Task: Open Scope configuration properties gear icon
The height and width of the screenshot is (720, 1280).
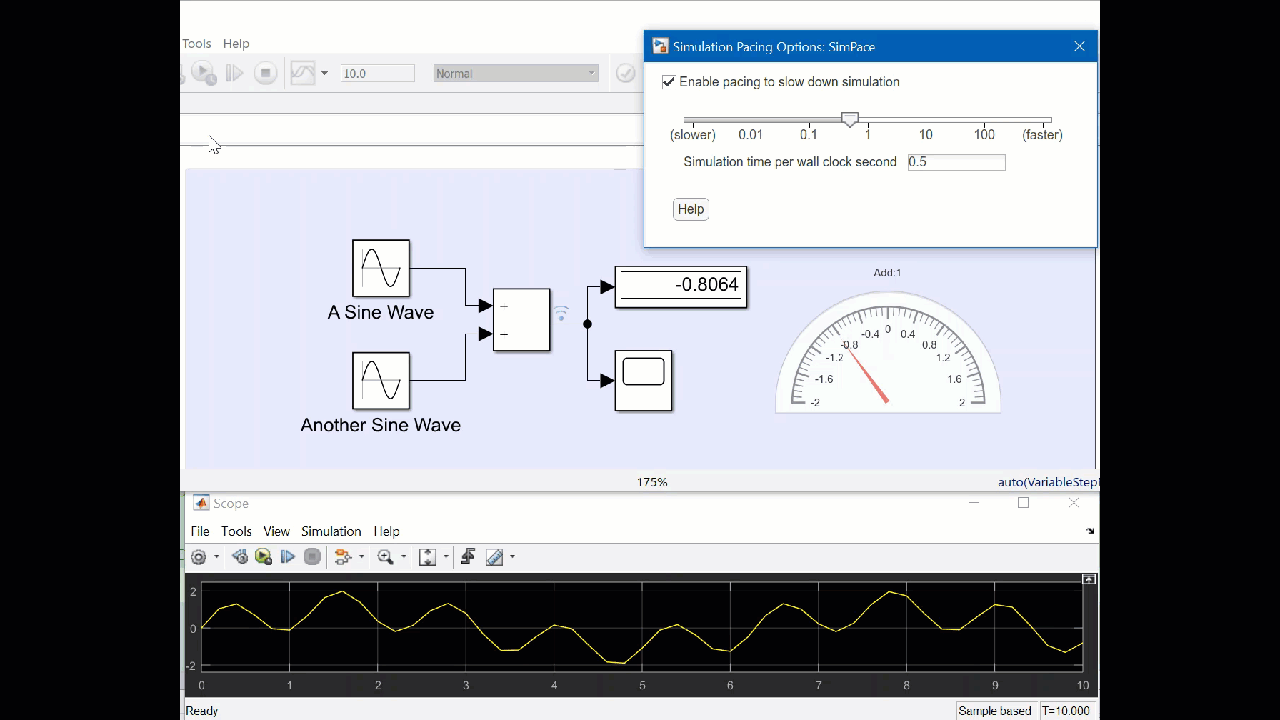Action: tap(199, 557)
